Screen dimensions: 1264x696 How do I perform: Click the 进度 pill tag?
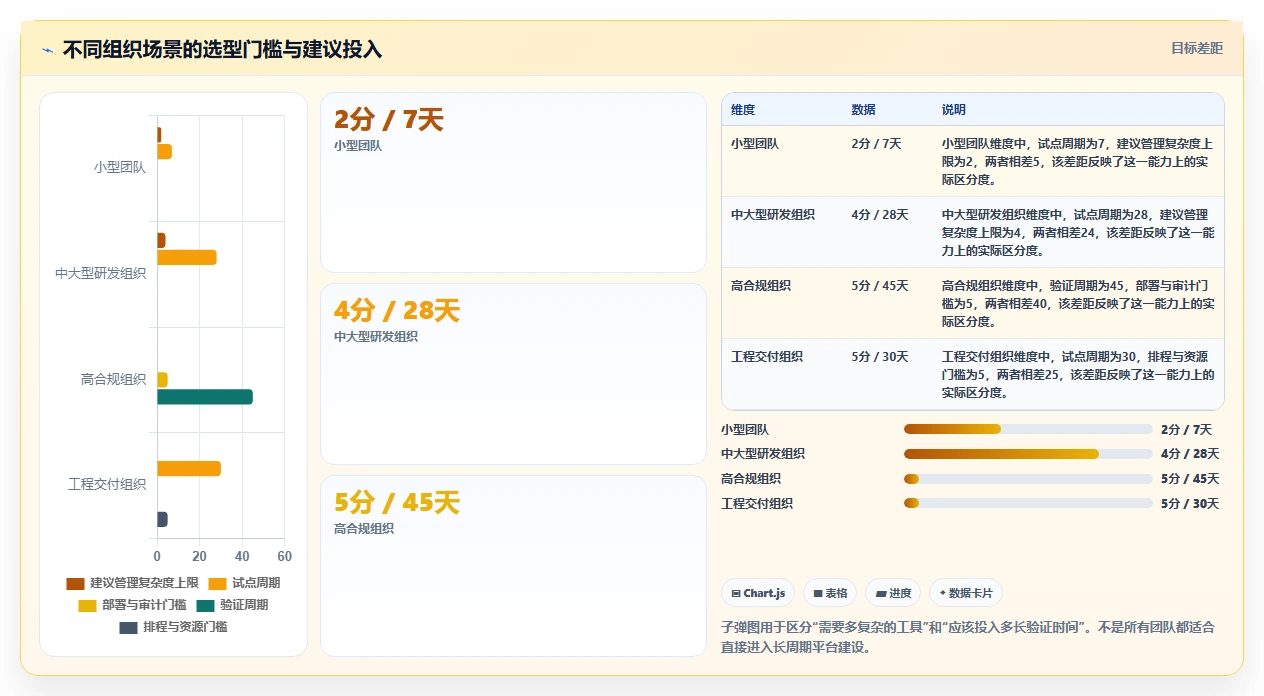893,593
